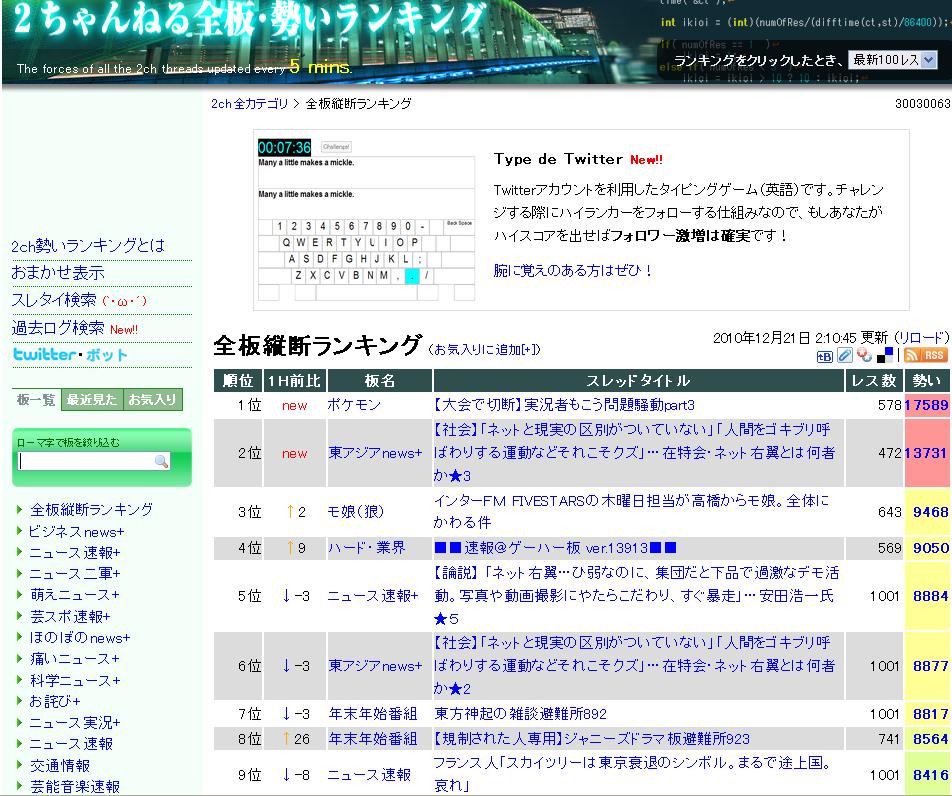Select 芸スポ速報+ in the board list
This screenshot has width=952, height=796.
pos(70,616)
